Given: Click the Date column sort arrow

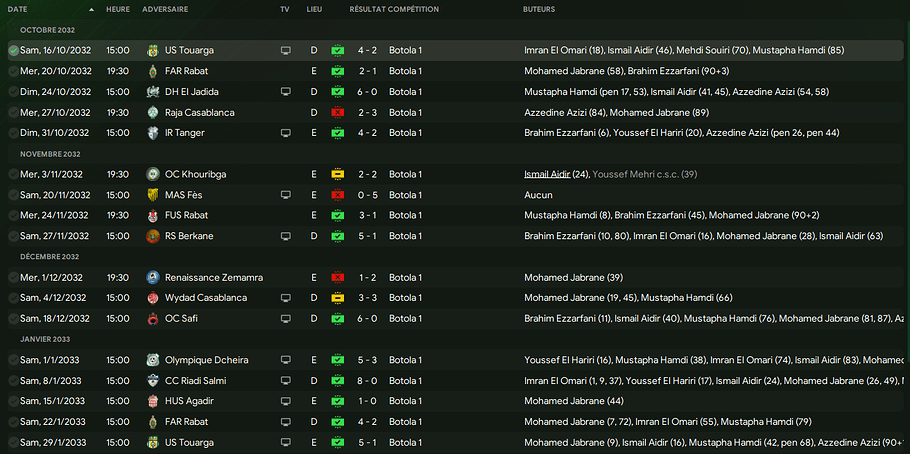Looking at the screenshot, I should (92, 9).
